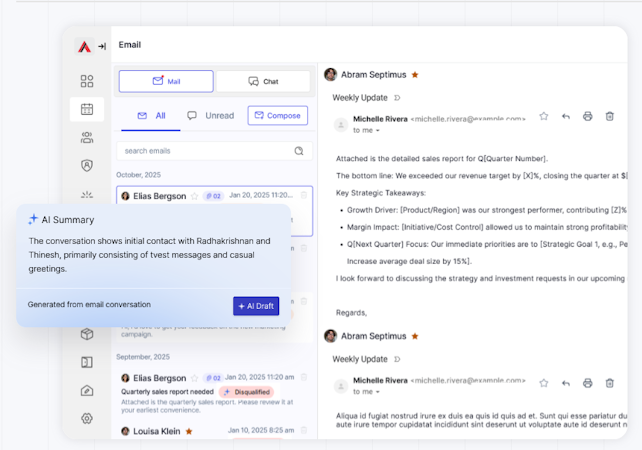The image size is (642, 450).
Task: Click label icon next to second Weekly Update
Action: (x=397, y=359)
